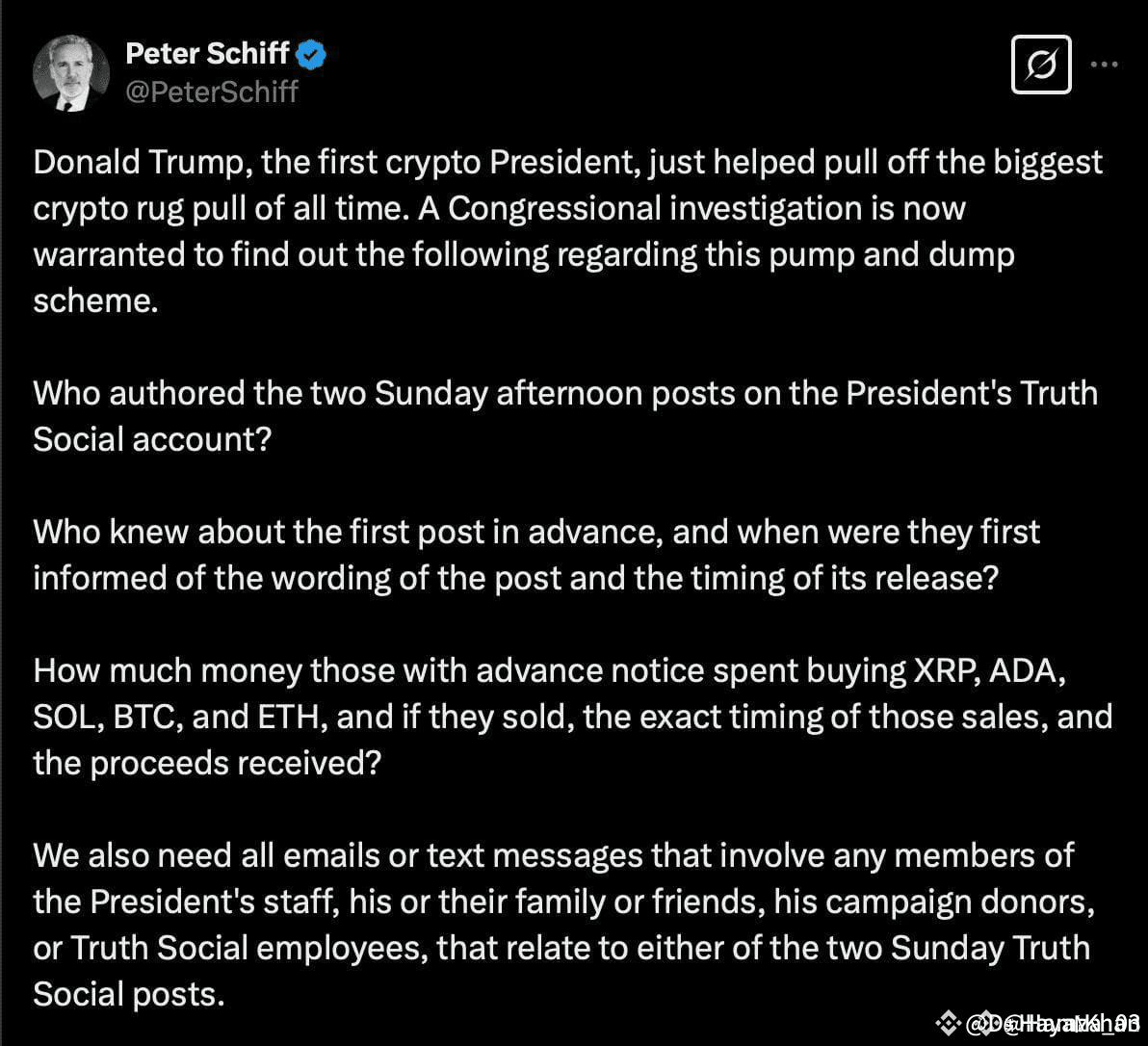
Task: Click the Binance diamond watermark logo
Action: pyautogui.click(x=948, y=1023)
